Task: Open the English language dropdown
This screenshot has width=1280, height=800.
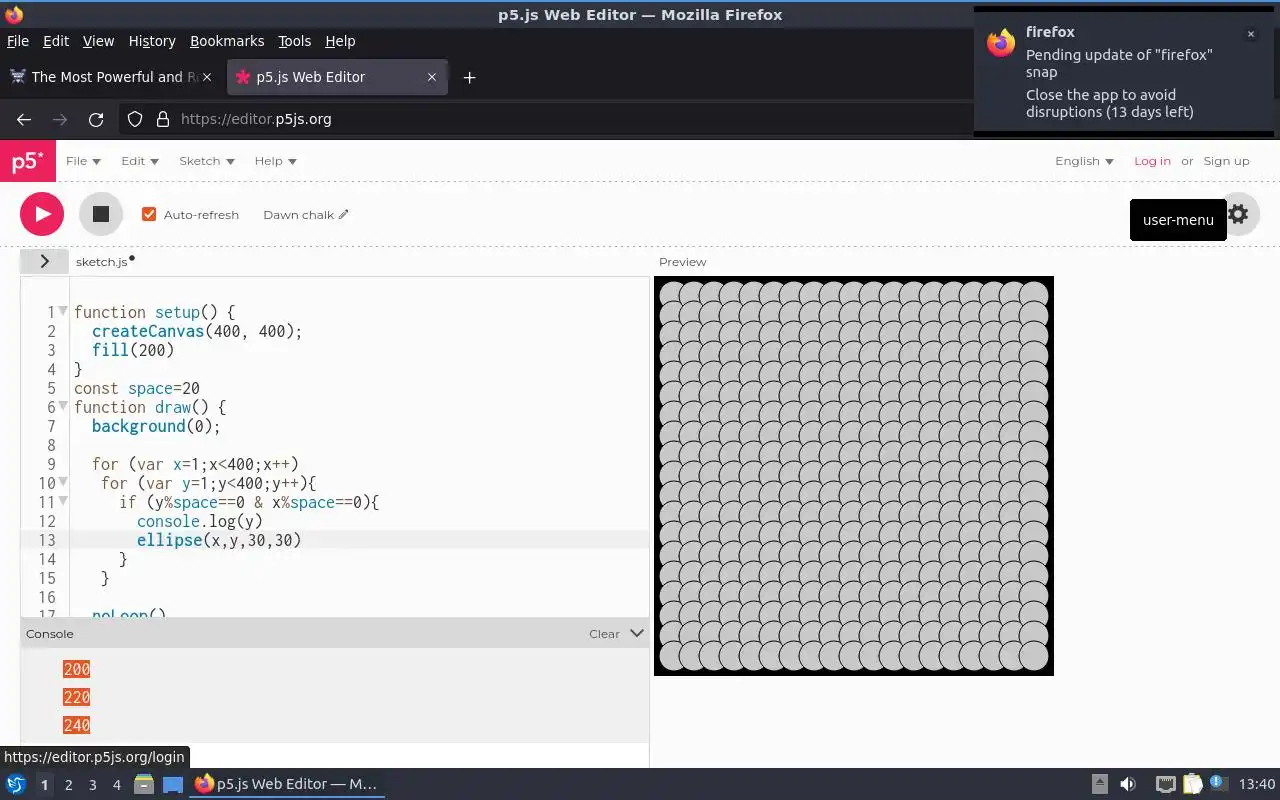Action: coord(1084,161)
